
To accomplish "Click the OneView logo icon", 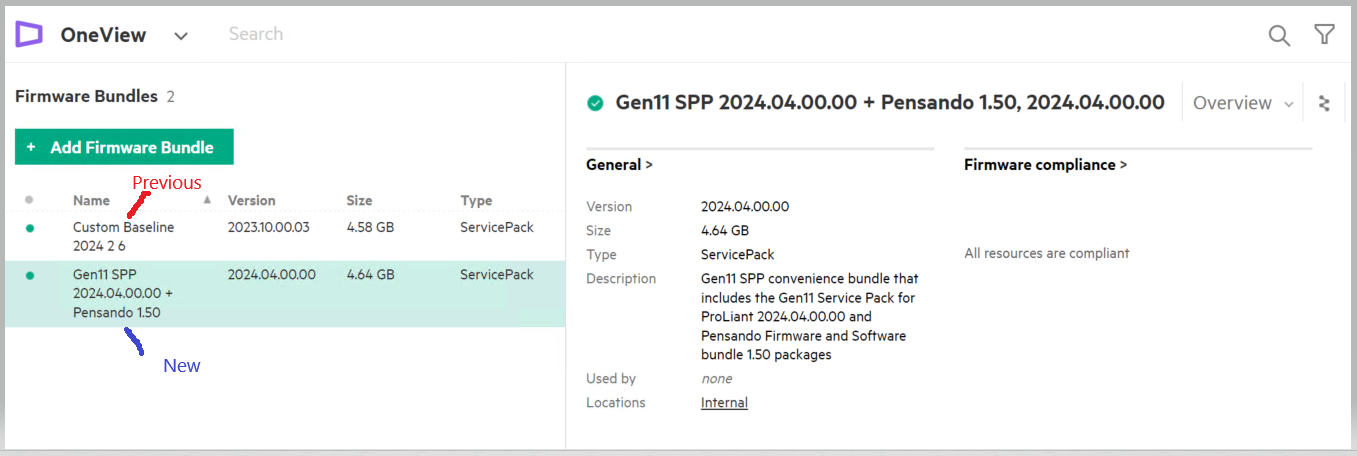I will (x=29, y=35).
